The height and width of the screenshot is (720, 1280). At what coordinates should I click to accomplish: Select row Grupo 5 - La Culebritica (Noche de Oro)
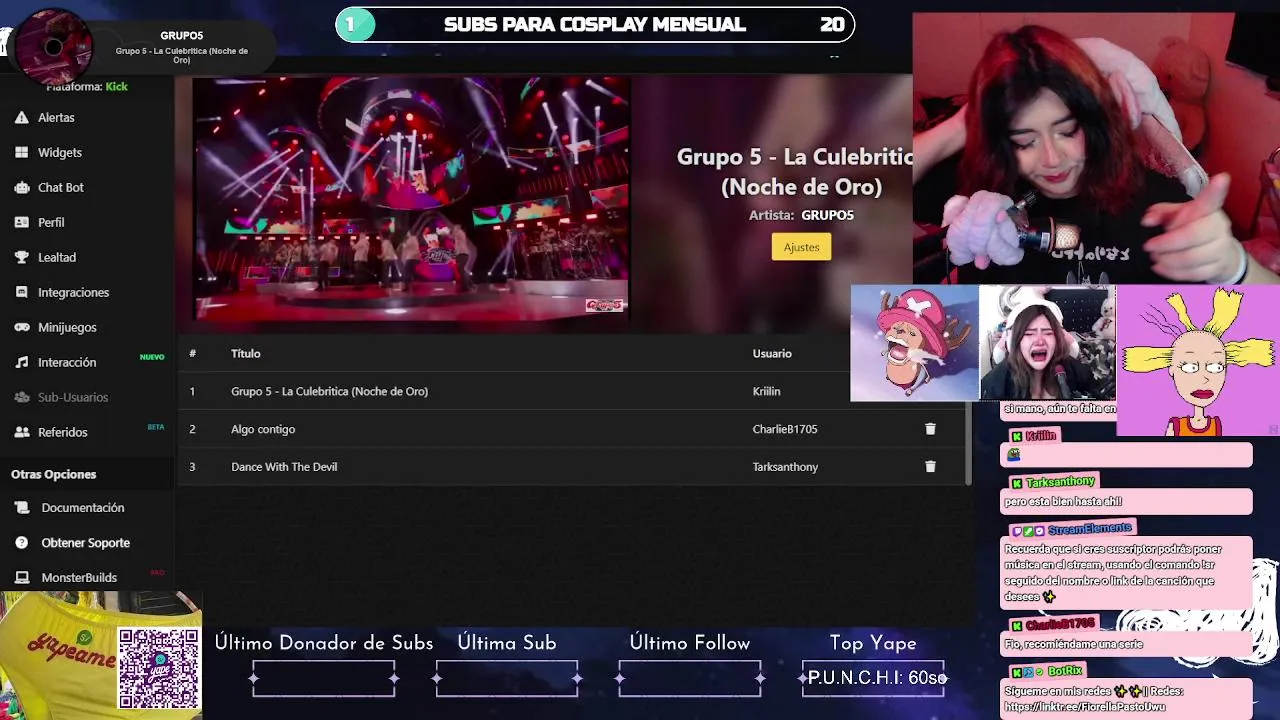click(571, 391)
